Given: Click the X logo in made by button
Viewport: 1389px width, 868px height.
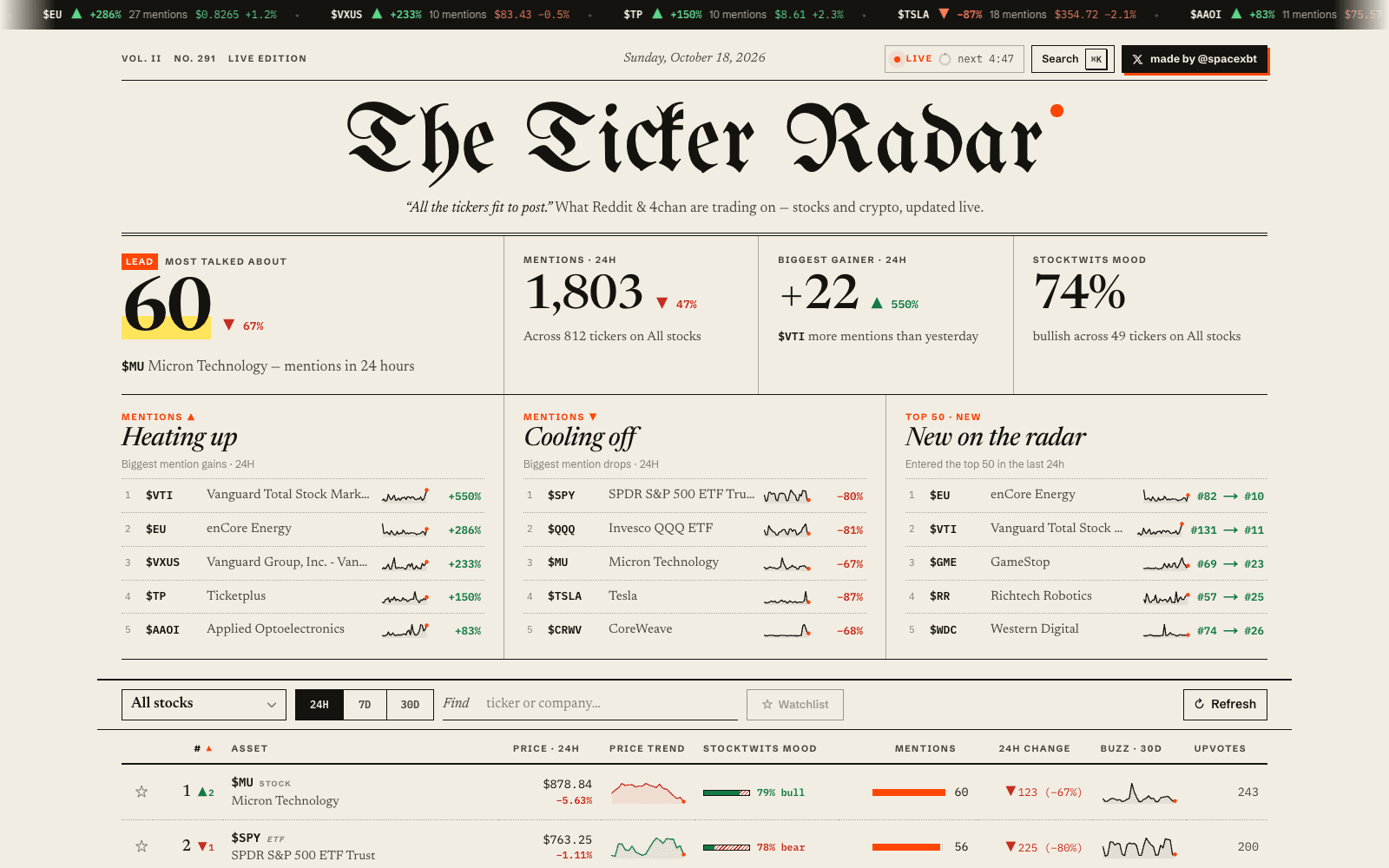Looking at the screenshot, I should [1137, 59].
